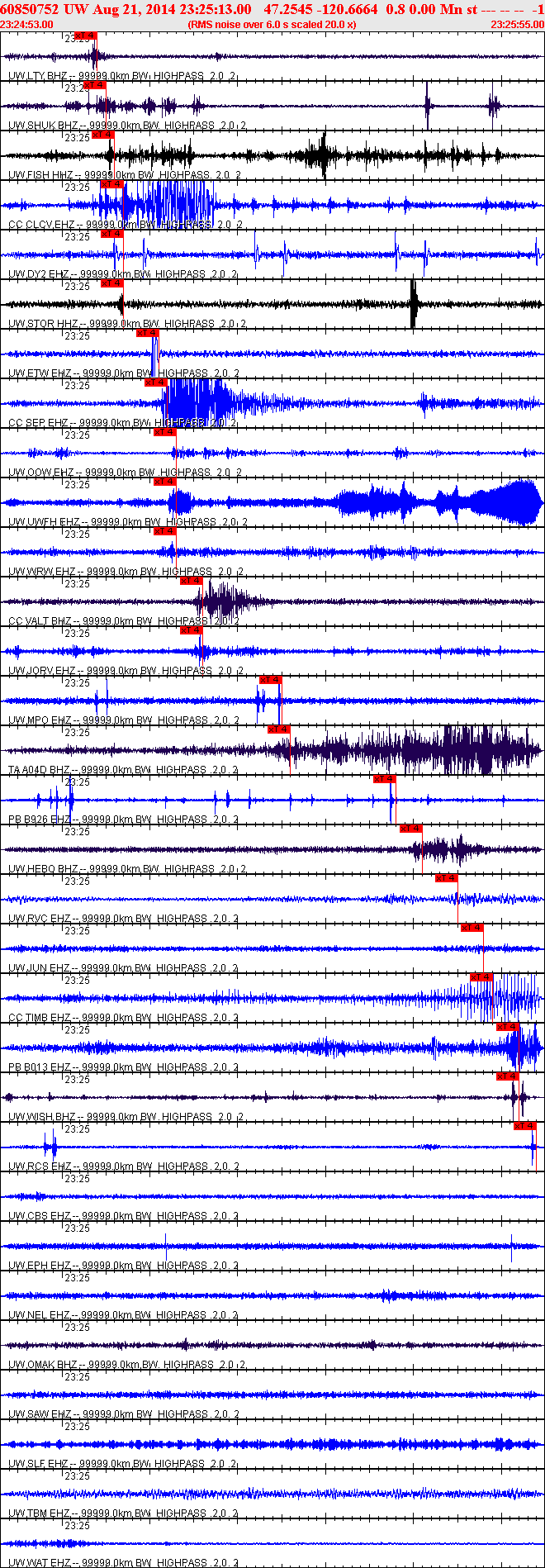545x1568 pixels.
Task: Click the red pick marker on UW.MPO trace
Action: pyautogui.click(x=271, y=680)
